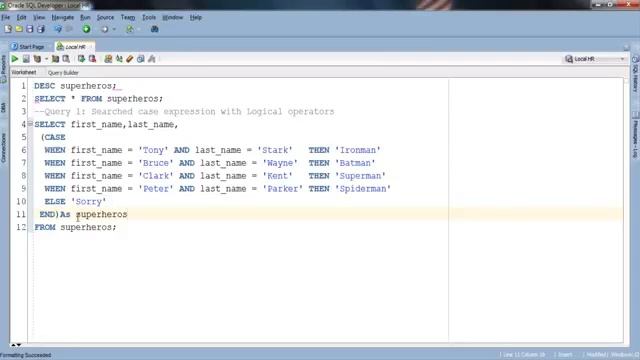
Task: Open the dropdown arrow beside the Debug icon
Action: click(114, 29)
